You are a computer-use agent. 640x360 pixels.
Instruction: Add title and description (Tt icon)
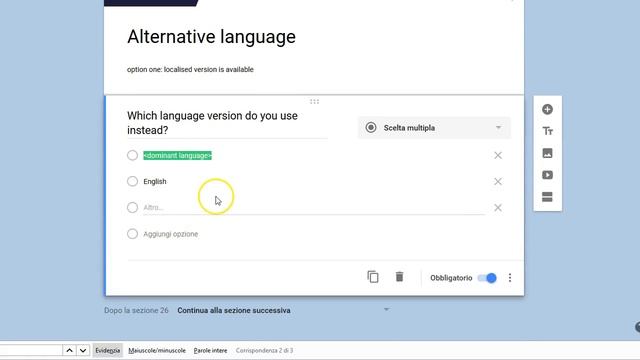pos(547,131)
